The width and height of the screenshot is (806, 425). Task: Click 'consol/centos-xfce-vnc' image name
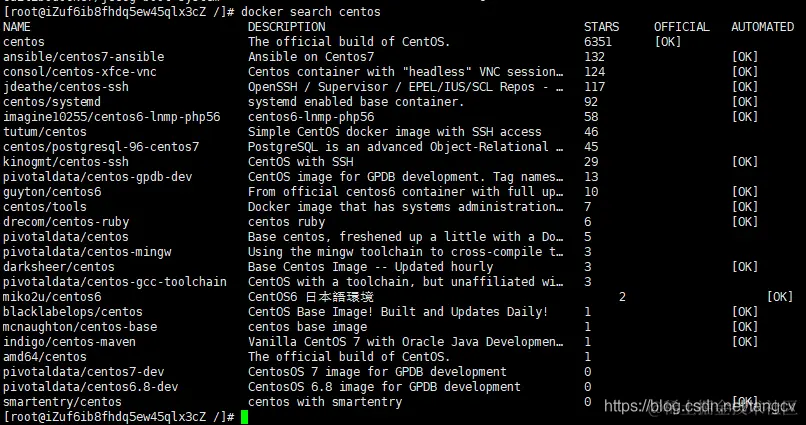pyautogui.click(x=80, y=71)
